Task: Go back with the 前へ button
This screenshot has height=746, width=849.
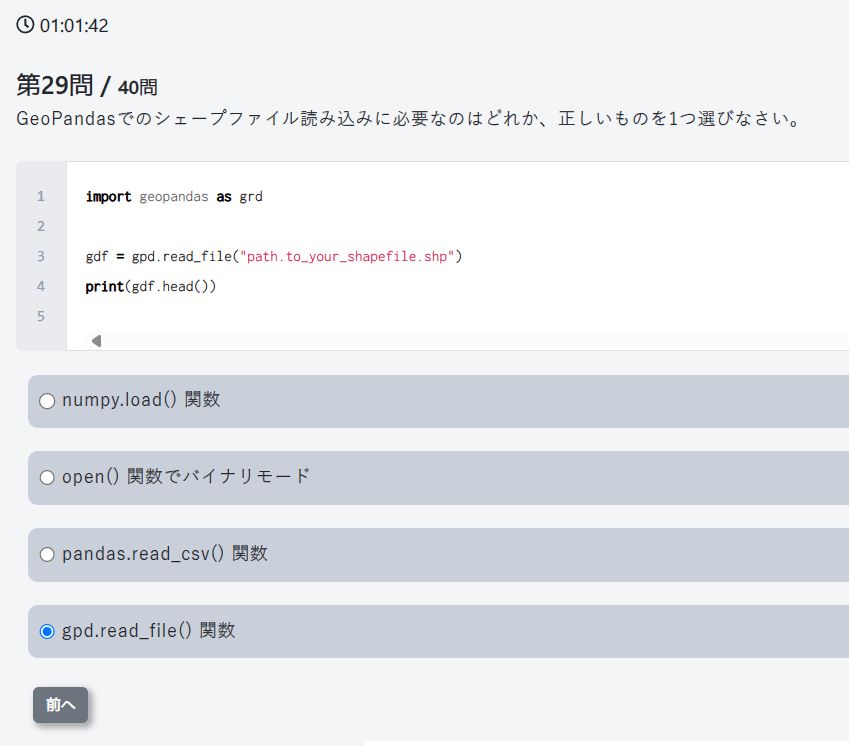Action: (60, 705)
